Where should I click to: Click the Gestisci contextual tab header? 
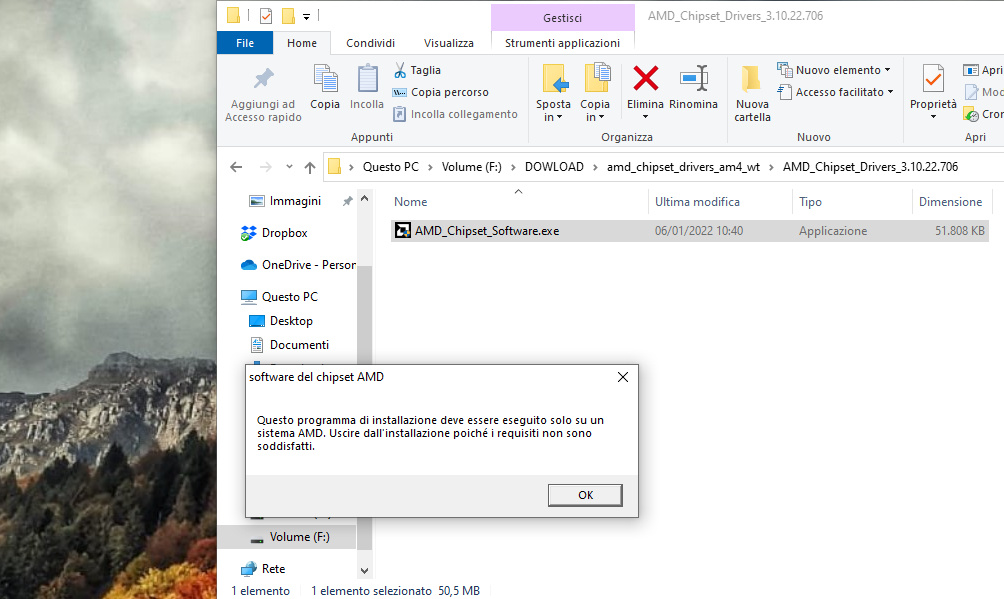(562, 18)
